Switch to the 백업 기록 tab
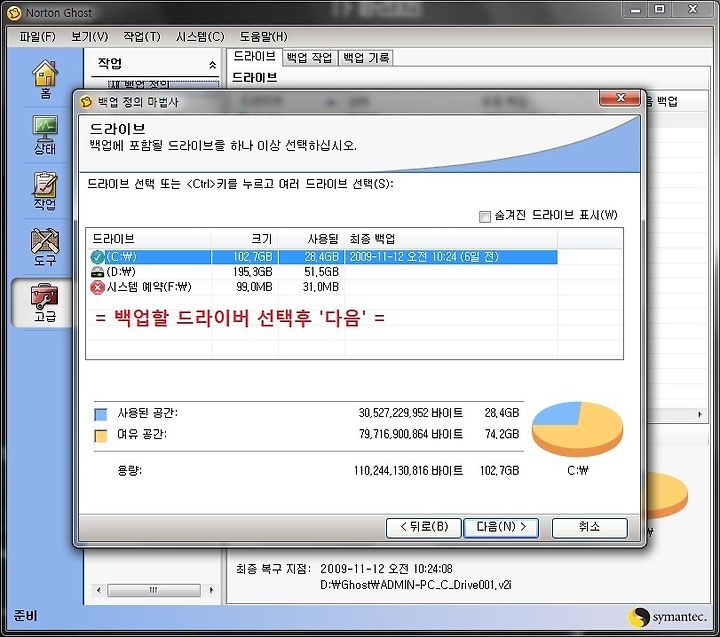The width and height of the screenshot is (720, 637). point(366,57)
